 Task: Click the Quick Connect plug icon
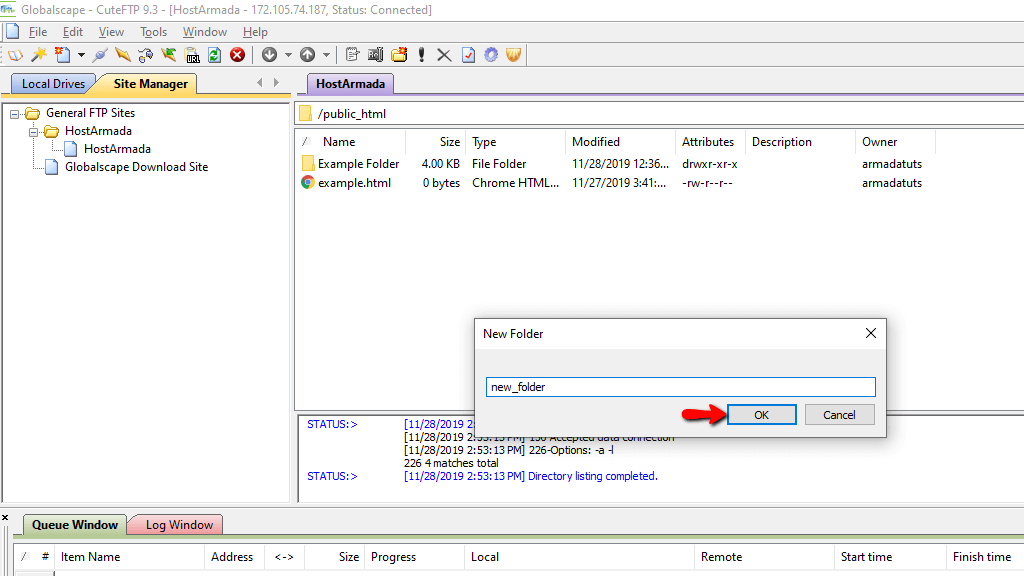(100, 55)
